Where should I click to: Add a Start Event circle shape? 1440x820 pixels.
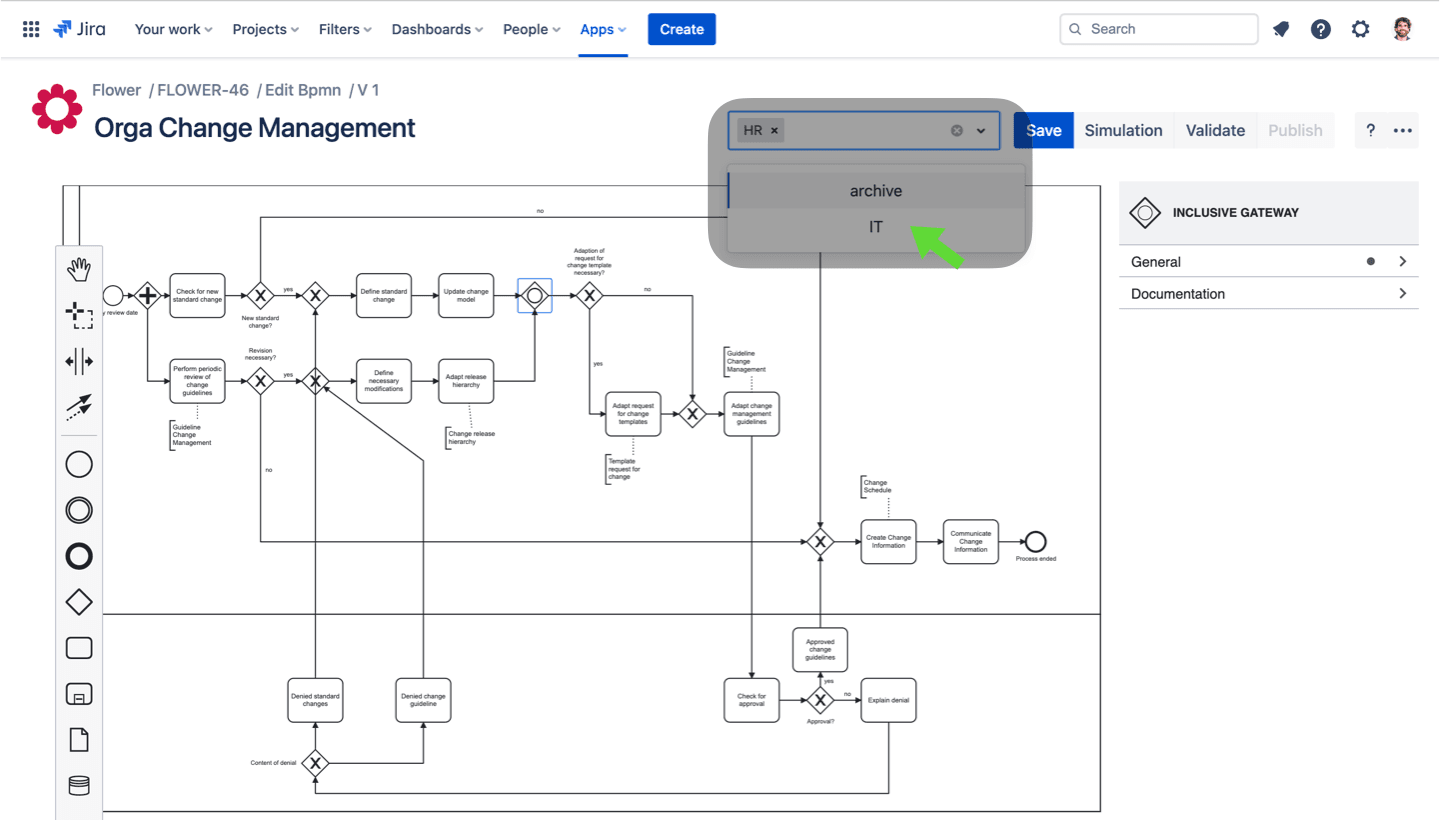(79, 464)
